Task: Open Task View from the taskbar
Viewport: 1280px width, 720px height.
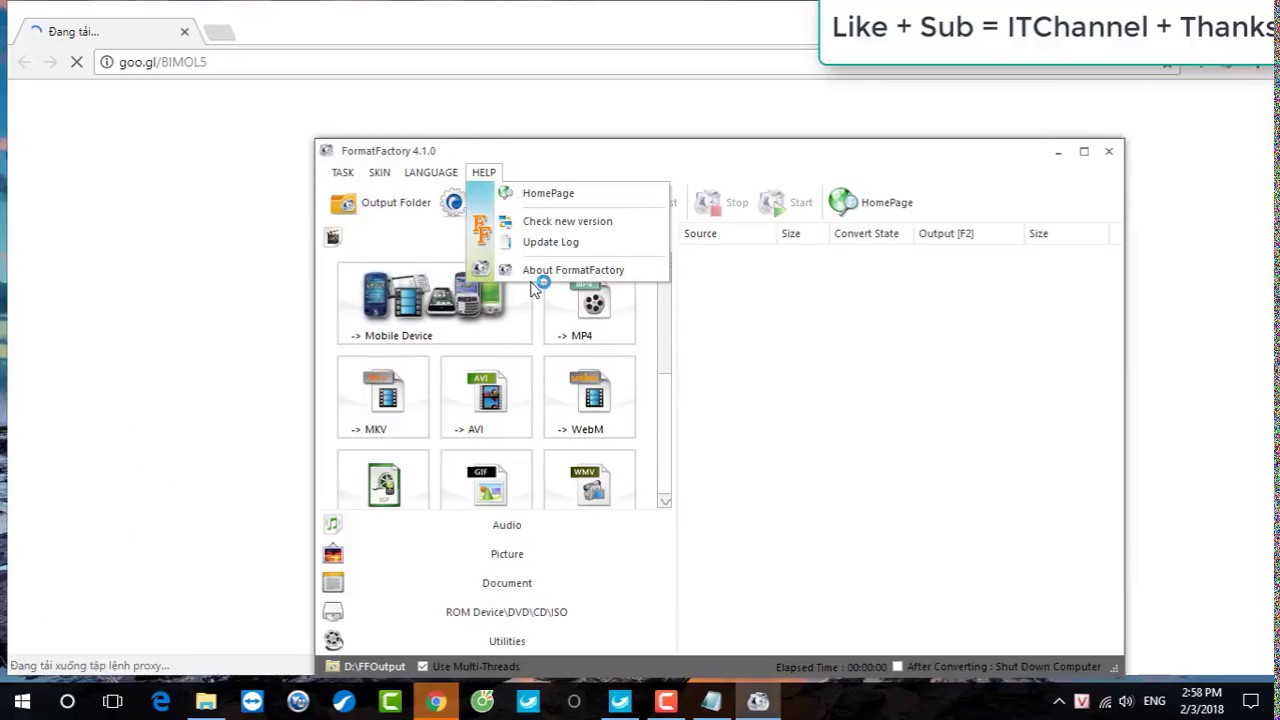Action: coord(113,702)
